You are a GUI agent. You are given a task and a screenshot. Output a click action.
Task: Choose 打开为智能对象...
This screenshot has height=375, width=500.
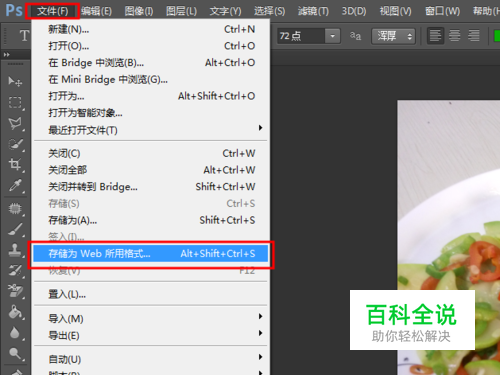coord(151,113)
